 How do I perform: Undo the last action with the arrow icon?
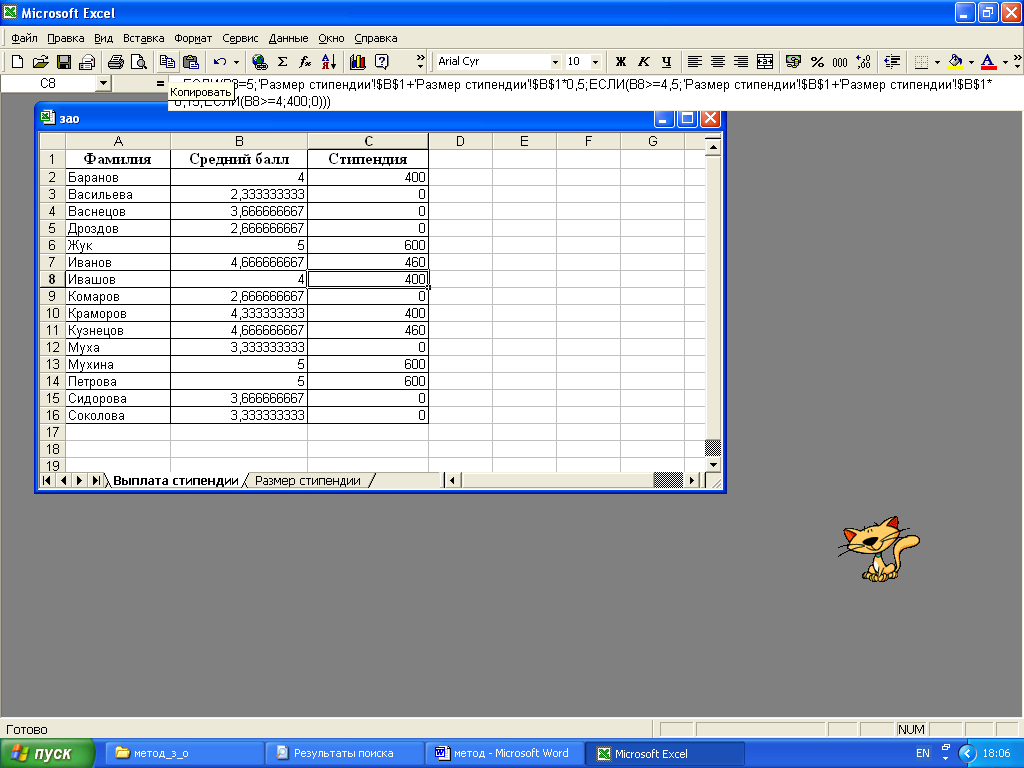pos(219,61)
